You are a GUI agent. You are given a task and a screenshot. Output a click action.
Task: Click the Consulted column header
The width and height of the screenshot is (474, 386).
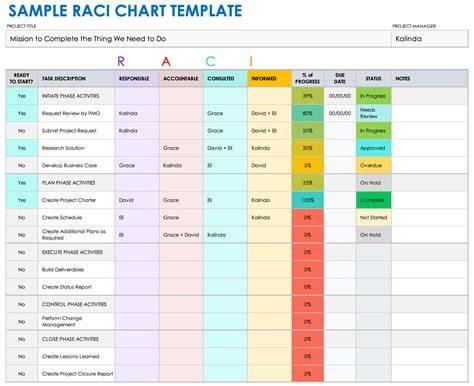pyautogui.click(x=225, y=79)
